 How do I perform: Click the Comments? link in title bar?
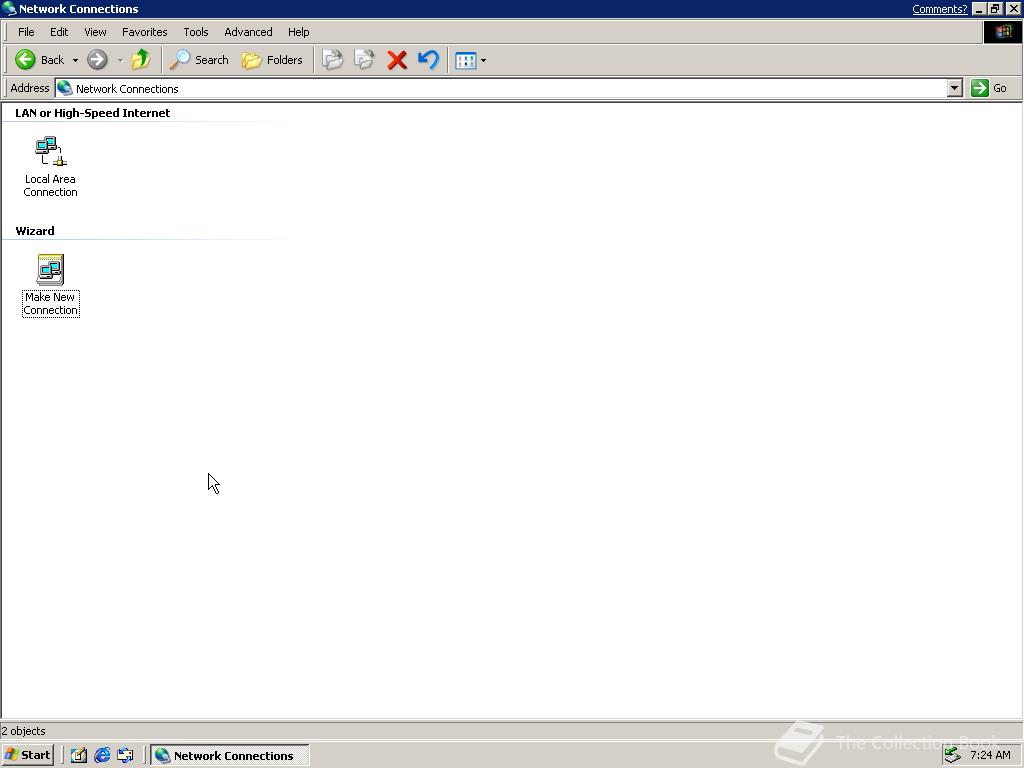click(x=939, y=9)
